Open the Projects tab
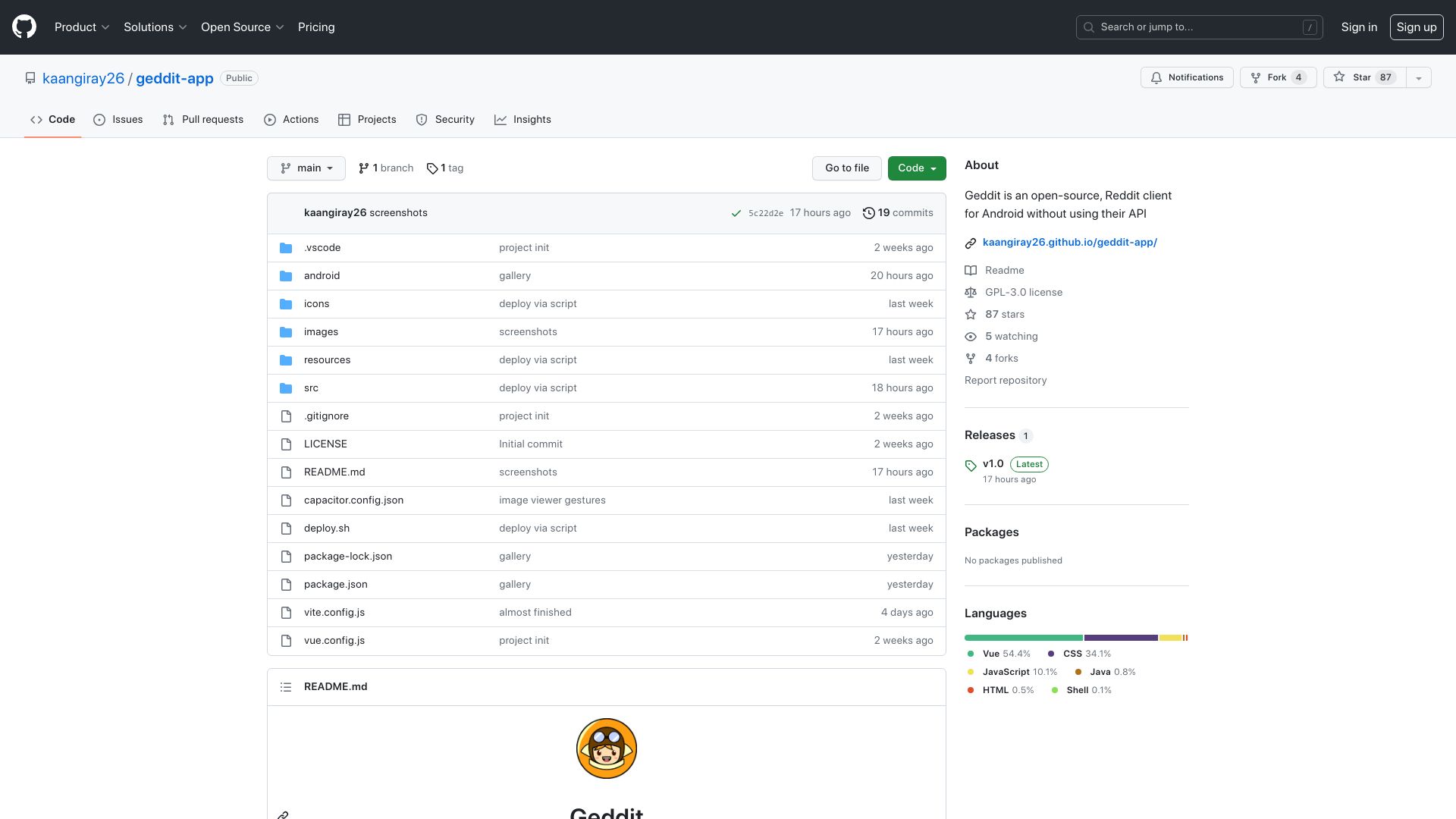This screenshot has height=819, width=1456. click(x=367, y=120)
